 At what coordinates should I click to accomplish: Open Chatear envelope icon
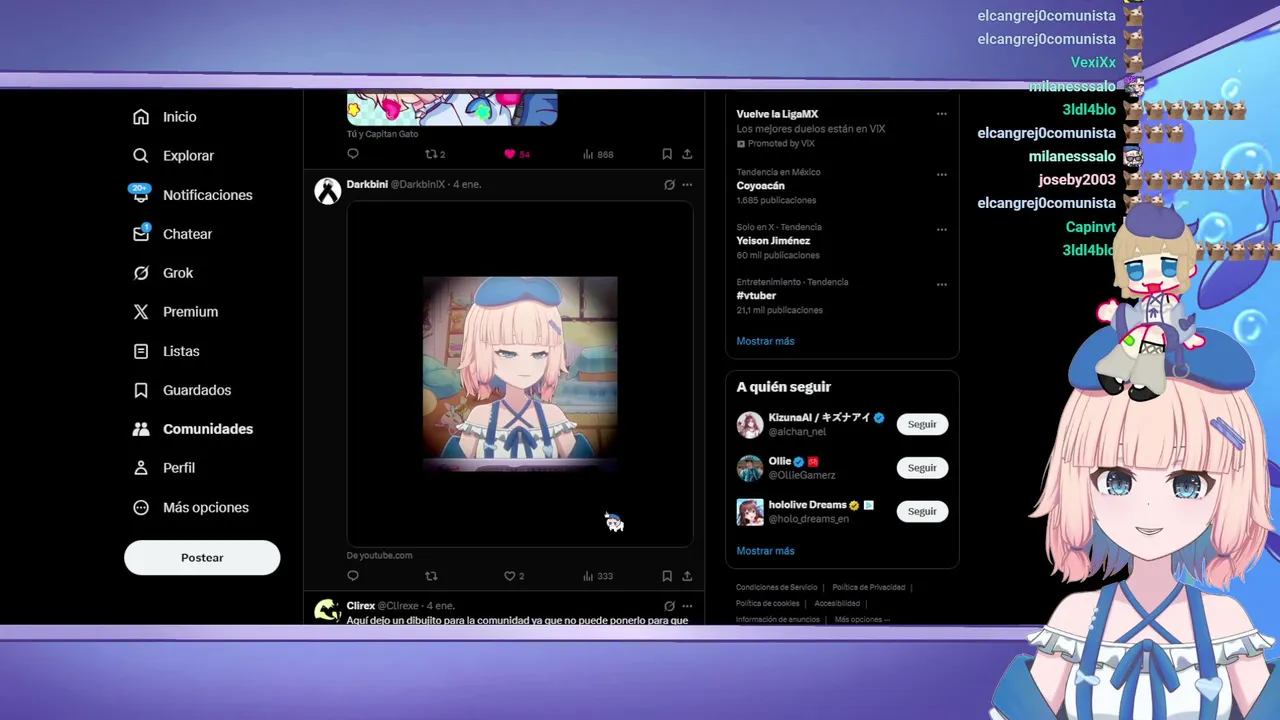click(x=141, y=234)
